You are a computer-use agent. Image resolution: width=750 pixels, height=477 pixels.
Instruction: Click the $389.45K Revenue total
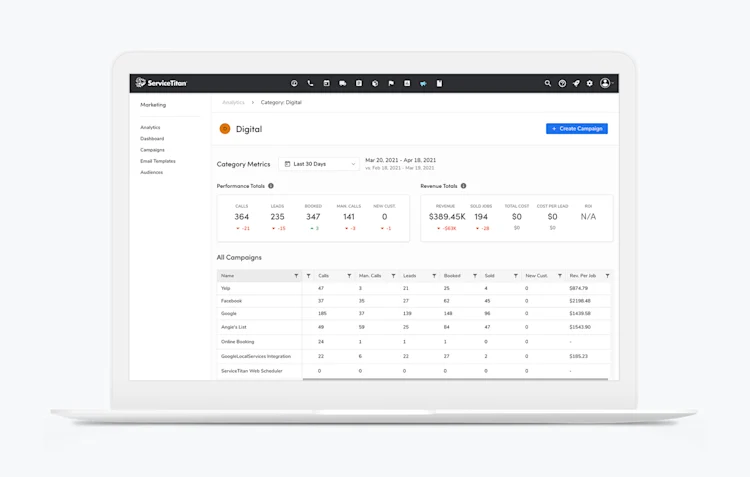click(x=447, y=217)
